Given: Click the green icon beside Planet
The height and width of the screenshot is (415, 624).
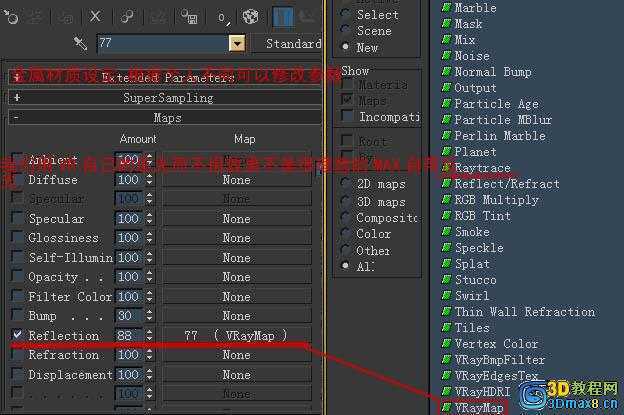Looking at the screenshot, I should 447,152.
